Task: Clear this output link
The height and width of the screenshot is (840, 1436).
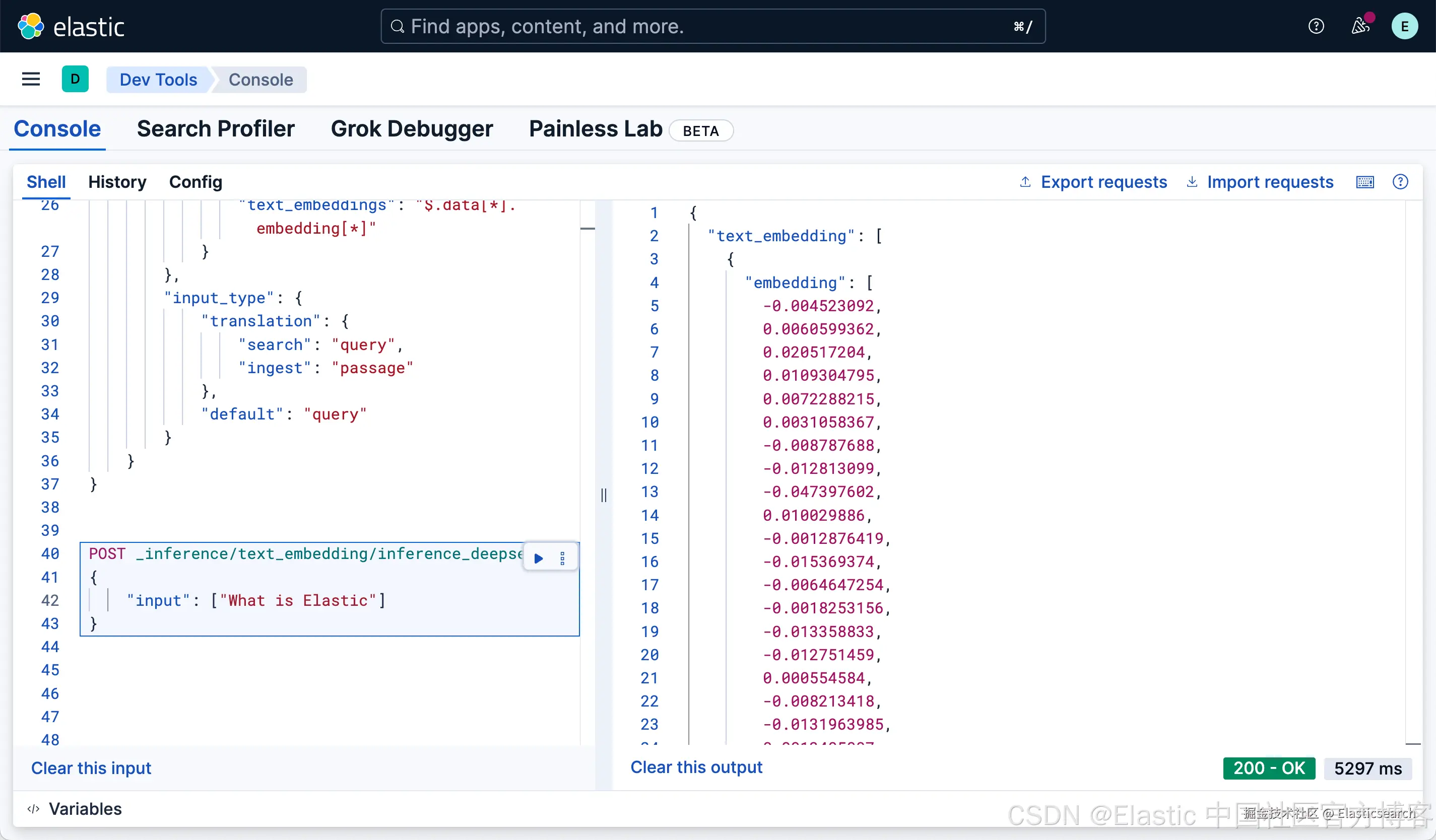Action: (x=696, y=767)
